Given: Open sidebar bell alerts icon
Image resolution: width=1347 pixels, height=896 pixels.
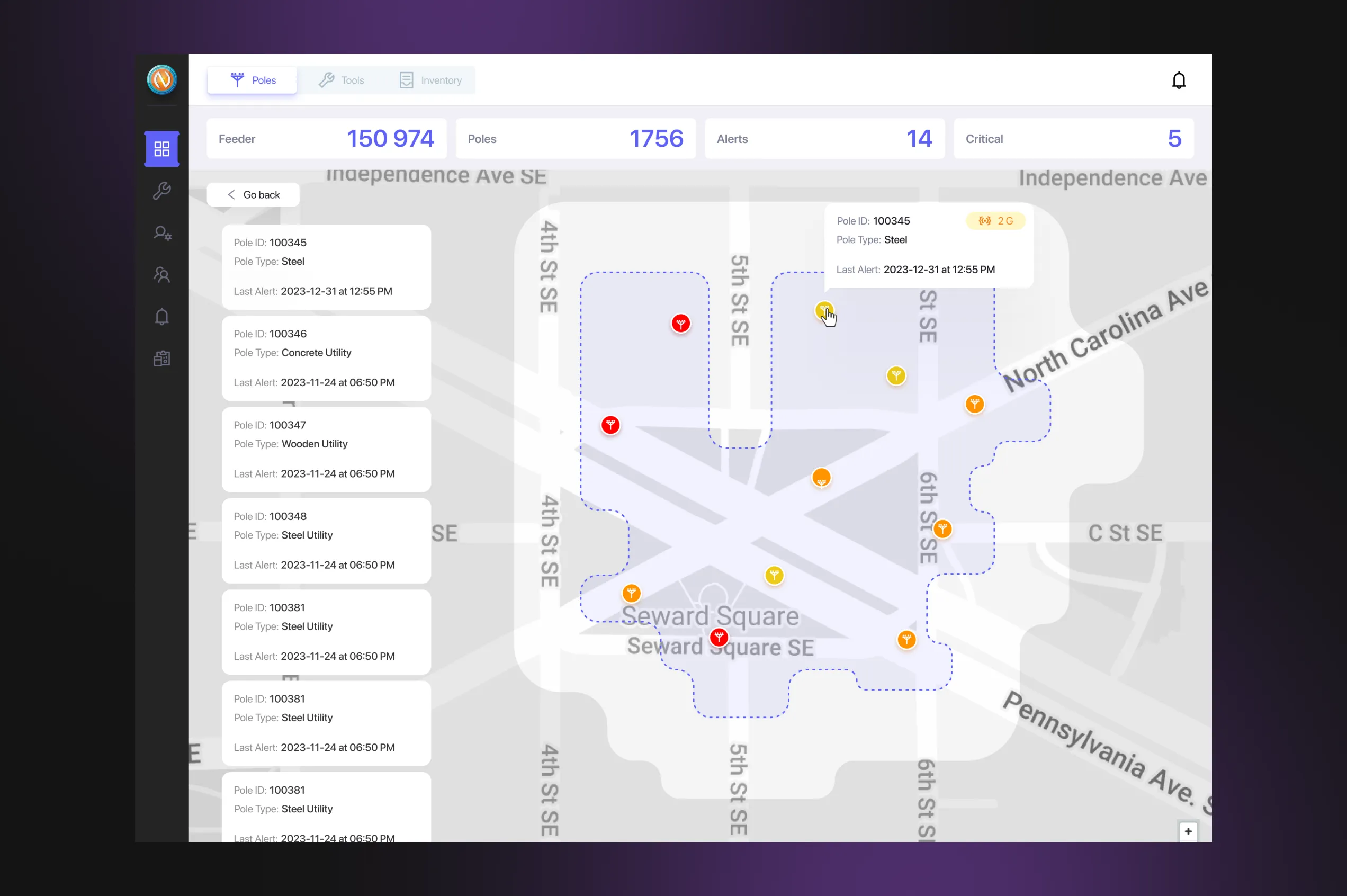Looking at the screenshot, I should pyautogui.click(x=161, y=317).
